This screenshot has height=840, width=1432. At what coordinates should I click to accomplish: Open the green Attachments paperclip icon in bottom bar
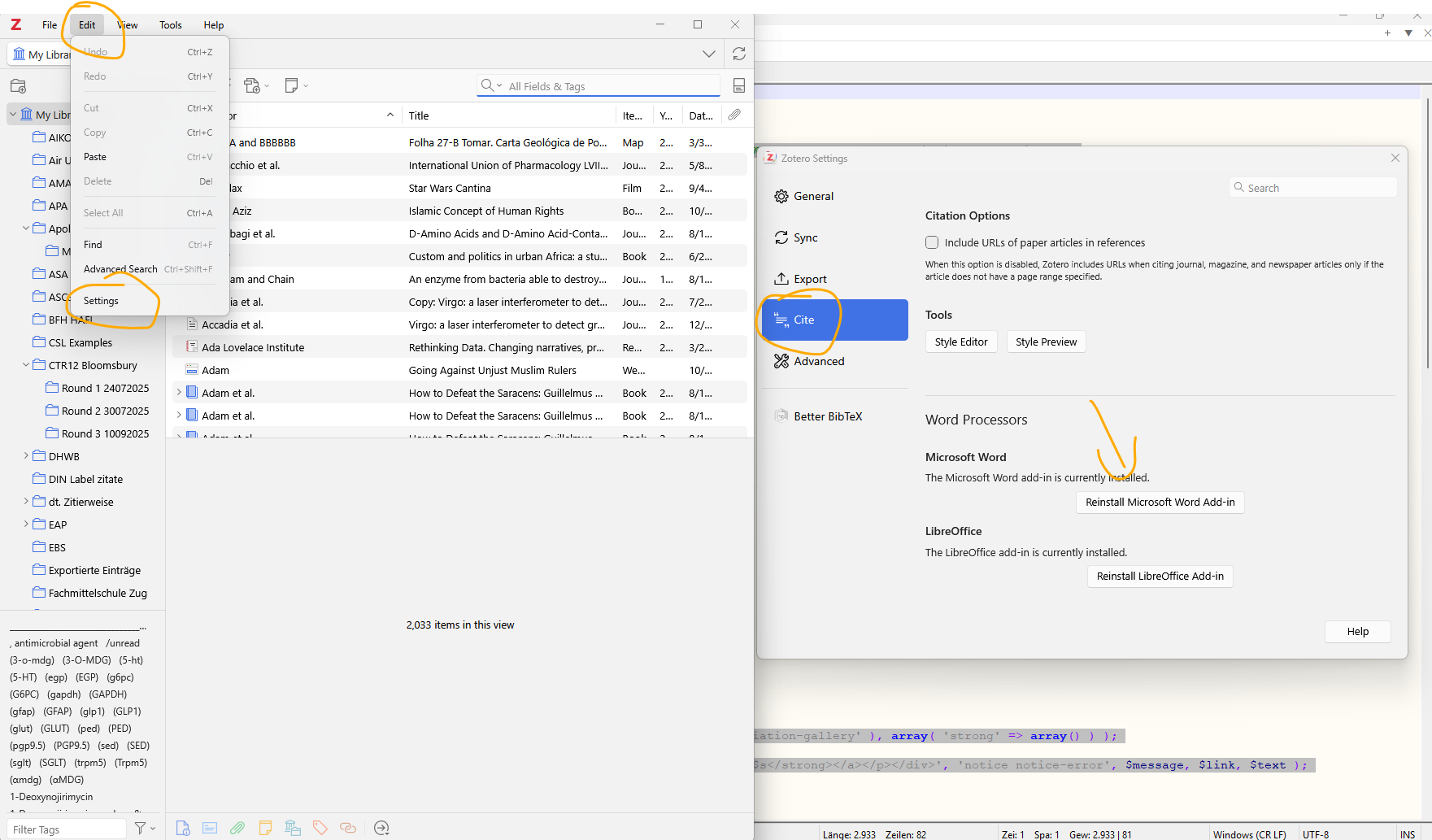pos(237,828)
